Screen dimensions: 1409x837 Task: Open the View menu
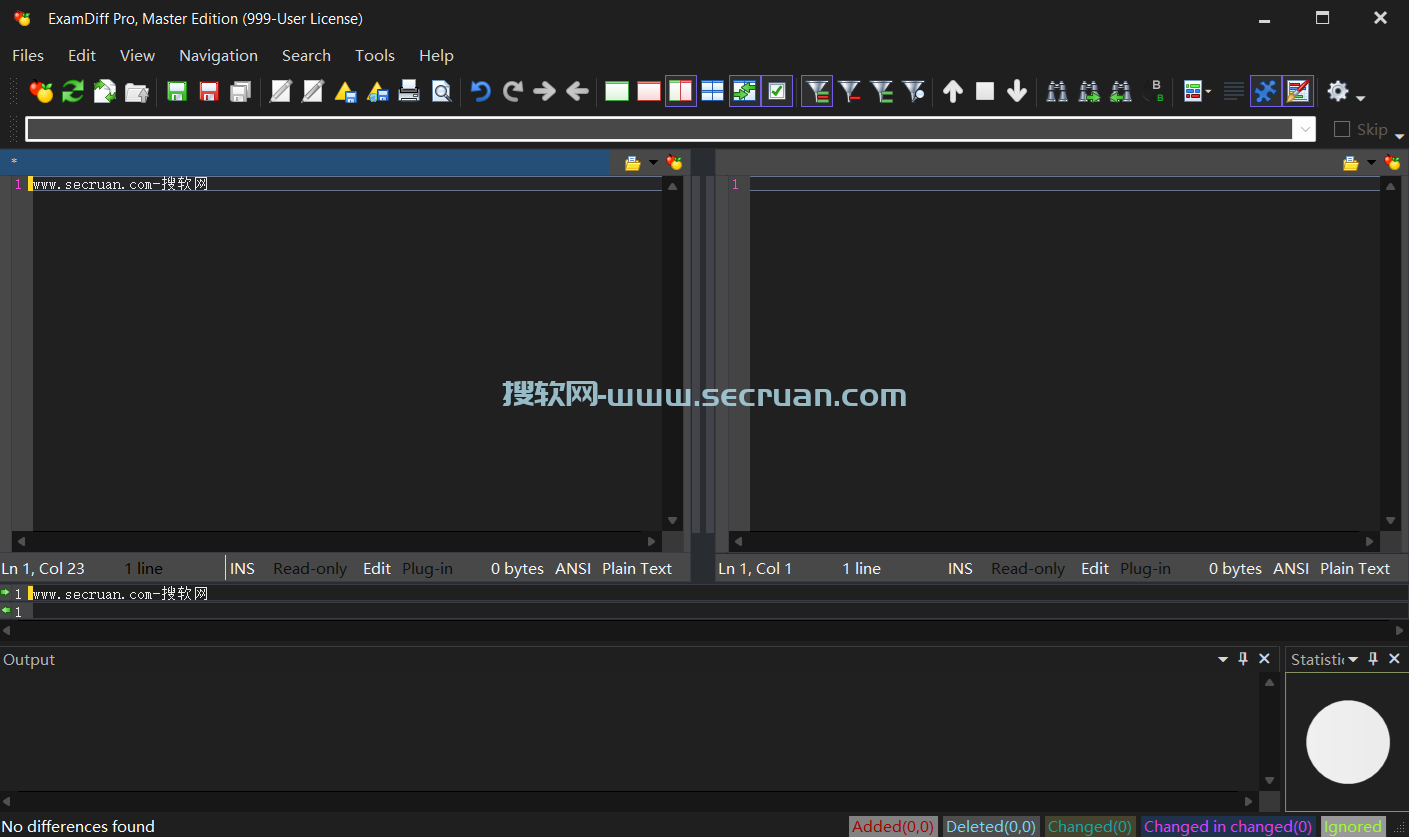pyautogui.click(x=137, y=55)
